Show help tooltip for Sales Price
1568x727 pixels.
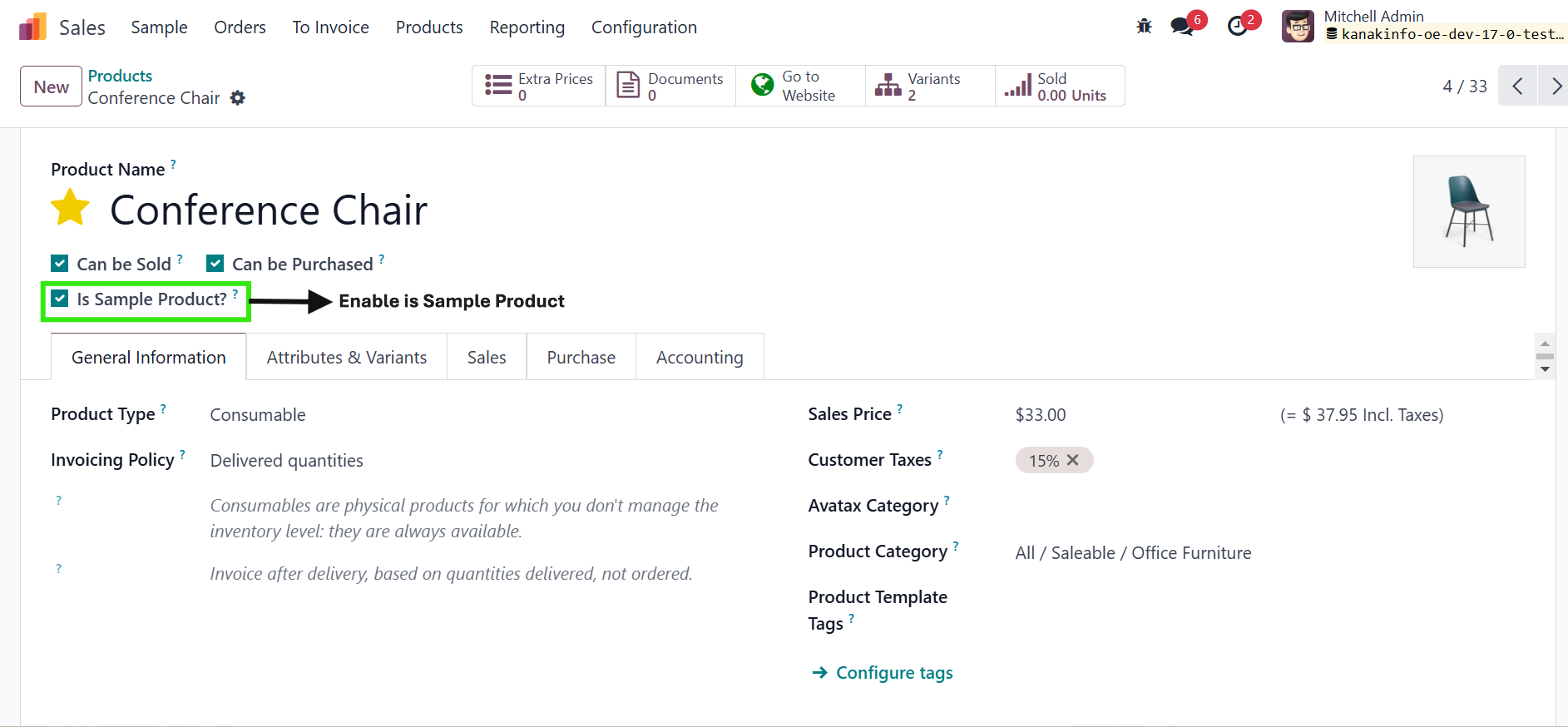[x=899, y=408]
